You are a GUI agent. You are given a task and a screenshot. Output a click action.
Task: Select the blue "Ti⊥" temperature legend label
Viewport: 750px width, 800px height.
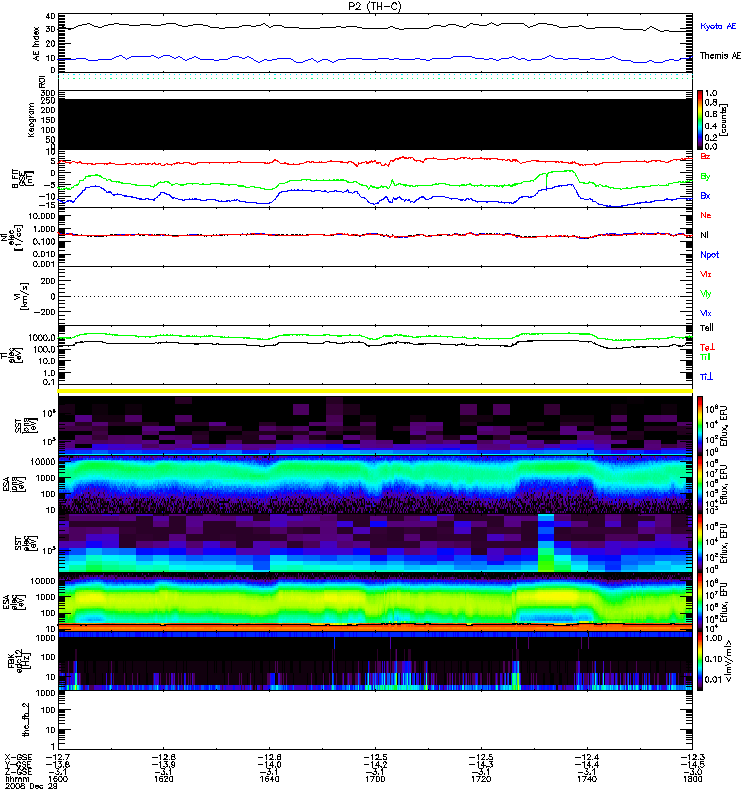(x=706, y=377)
